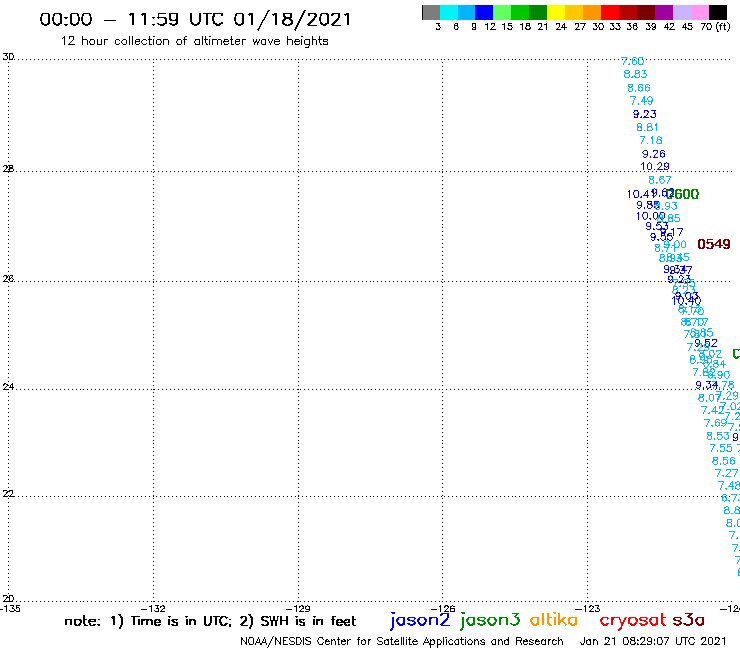The width and height of the screenshot is (740, 650).
Task: Click the latitude axis label 22
Action: pos(8,493)
